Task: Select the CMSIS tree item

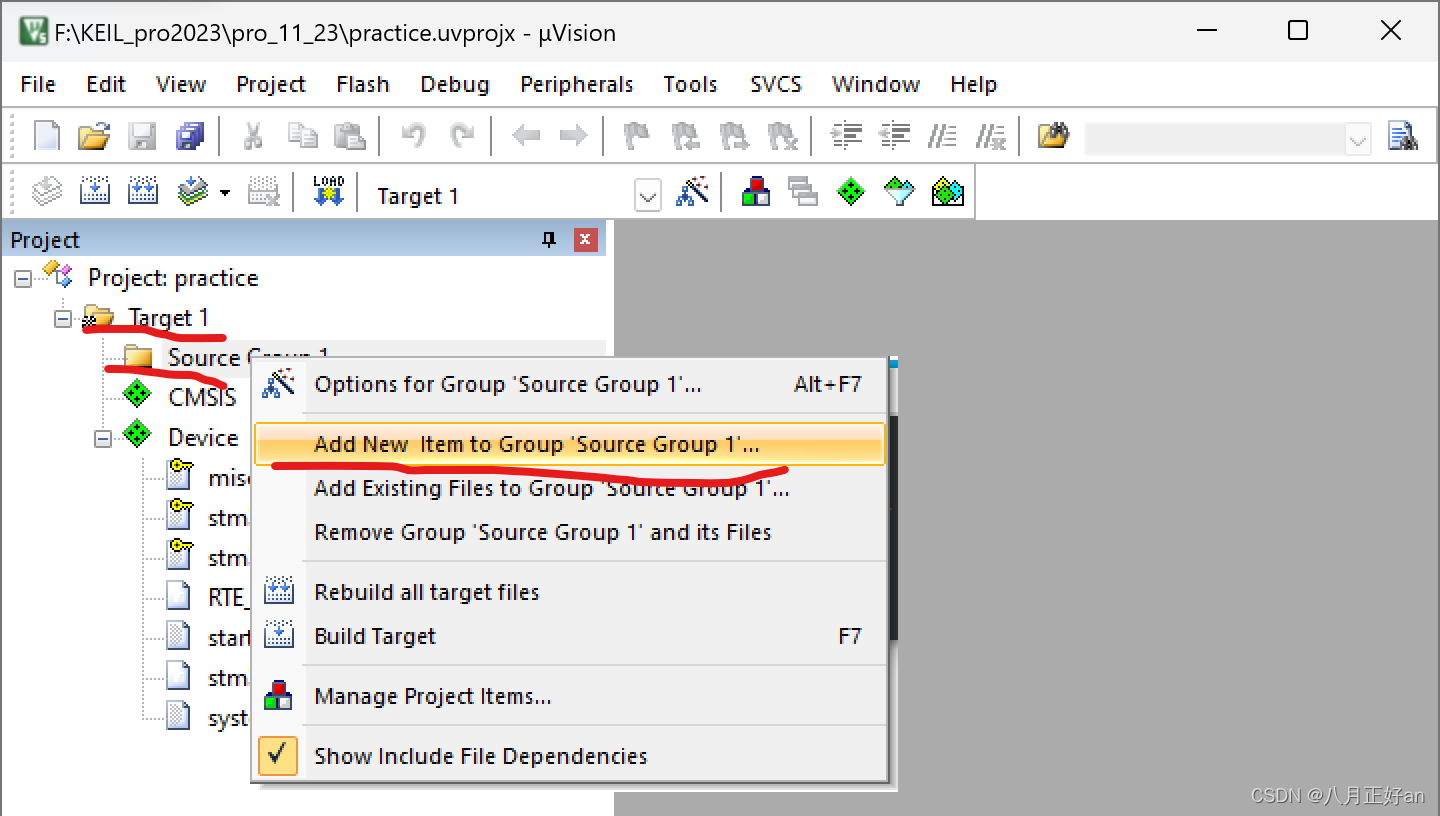Action: (x=202, y=398)
